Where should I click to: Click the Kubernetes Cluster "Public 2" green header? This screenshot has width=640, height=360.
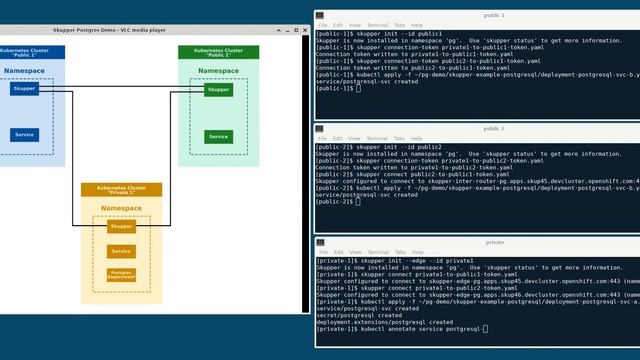tap(218, 52)
